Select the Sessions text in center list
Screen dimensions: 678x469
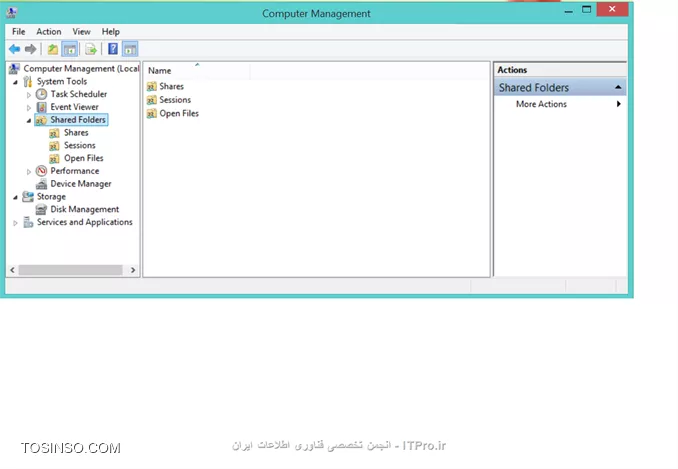pyautogui.click(x=175, y=100)
